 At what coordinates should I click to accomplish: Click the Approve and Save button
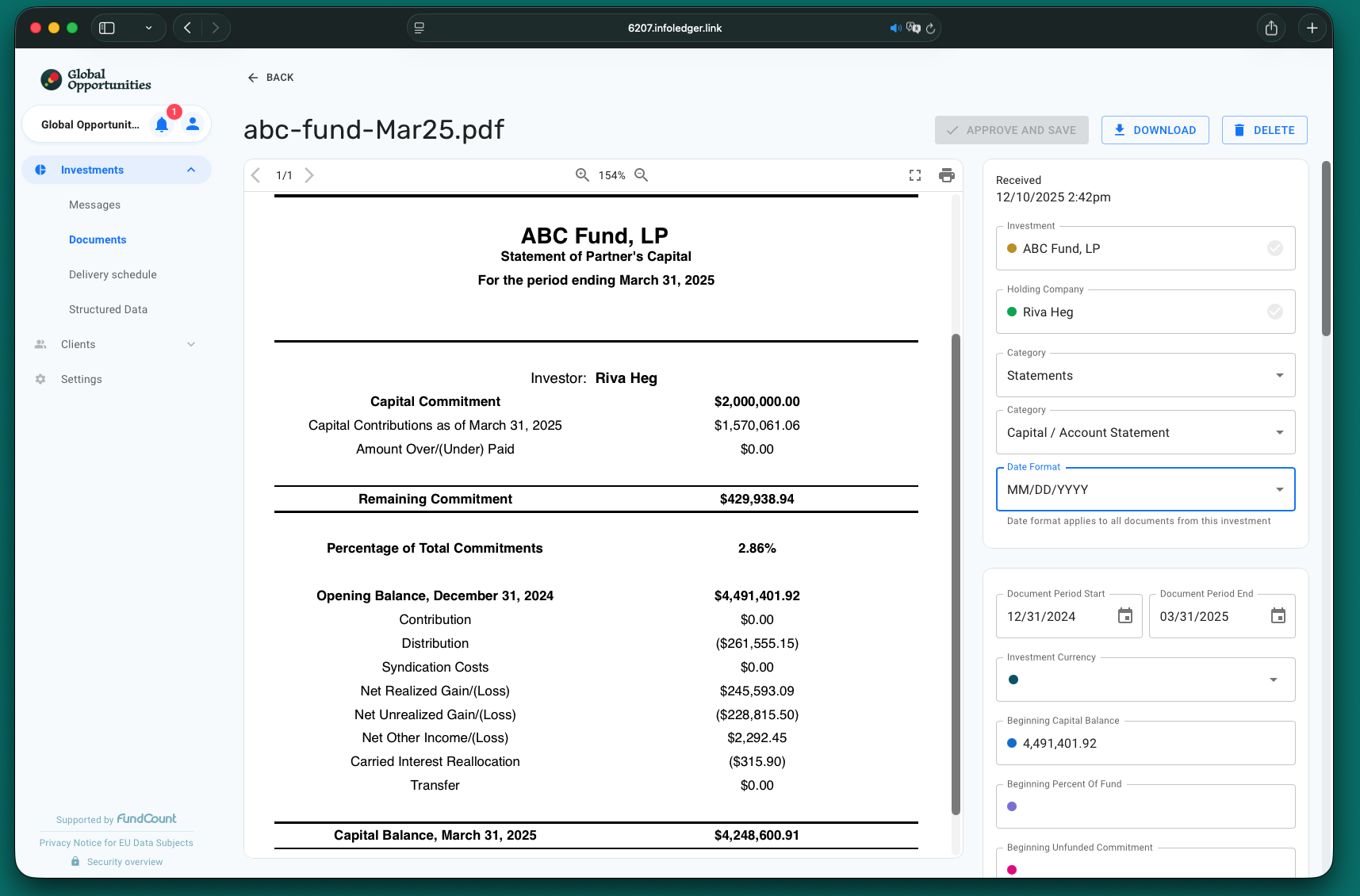click(1011, 130)
